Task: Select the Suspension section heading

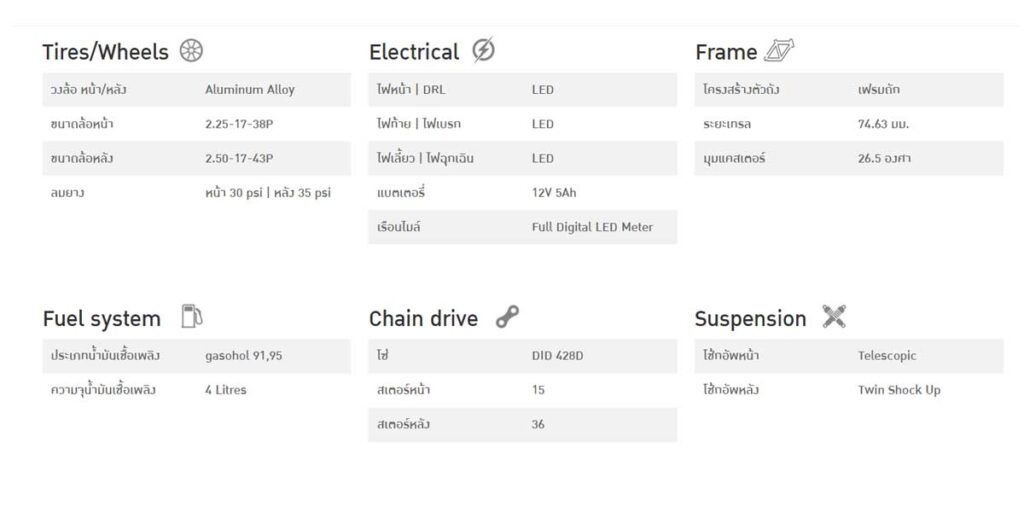Action: 750,319
